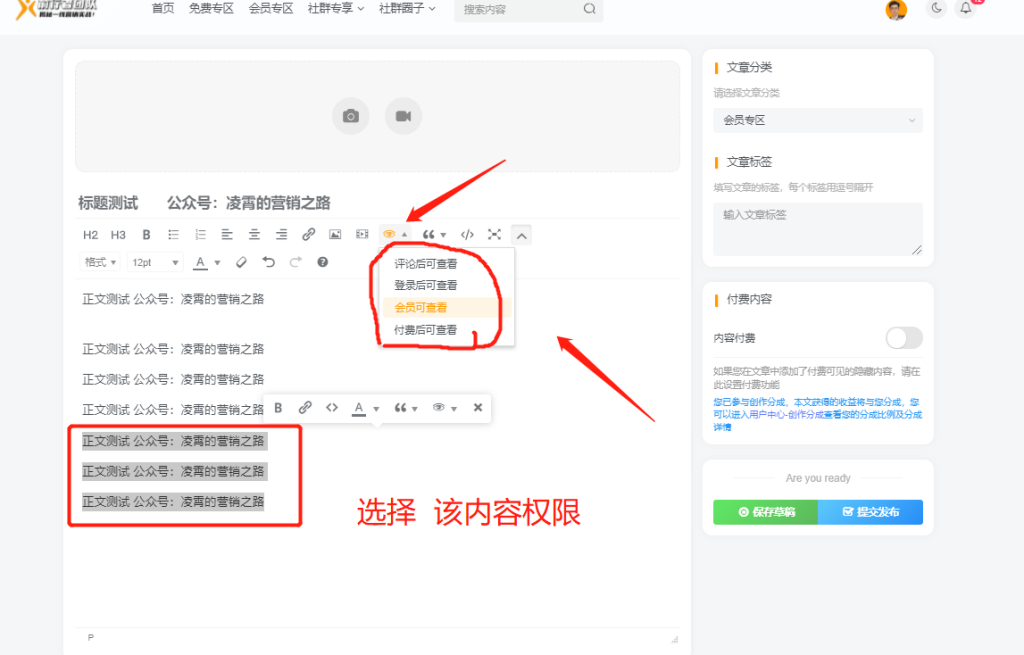The height and width of the screenshot is (655, 1024).
Task: Apply bold formatting from main toolbar
Action: point(145,234)
